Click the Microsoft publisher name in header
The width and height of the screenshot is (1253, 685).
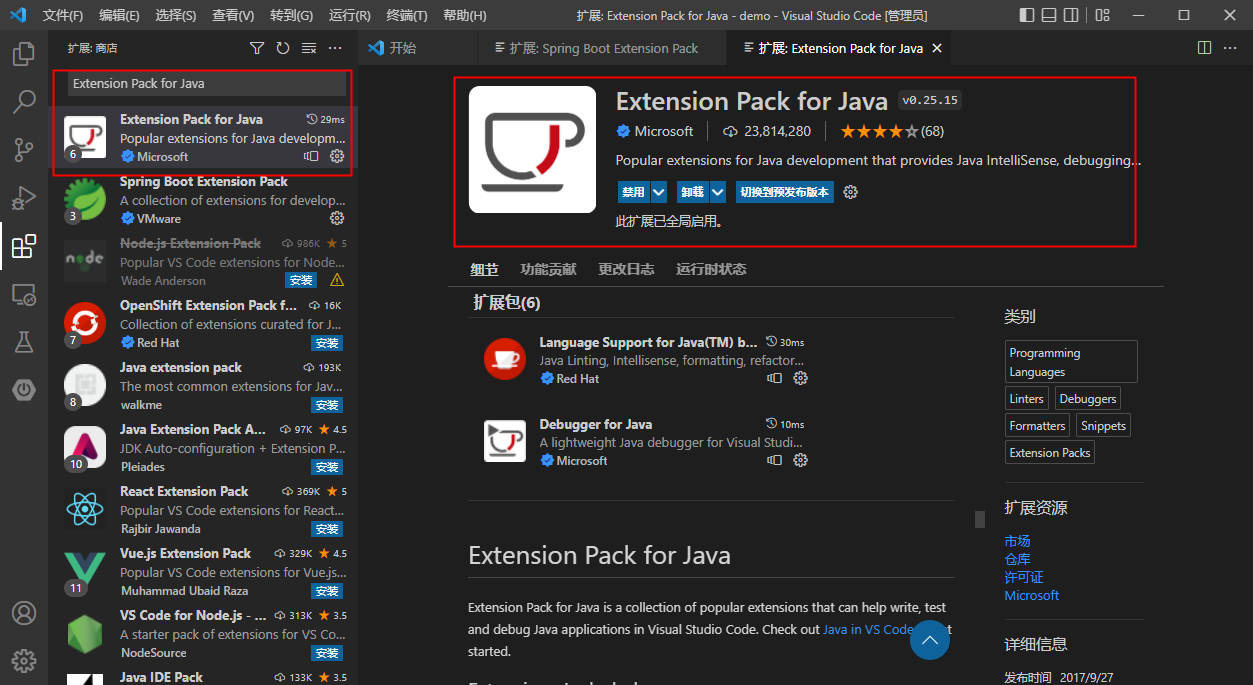coord(663,131)
